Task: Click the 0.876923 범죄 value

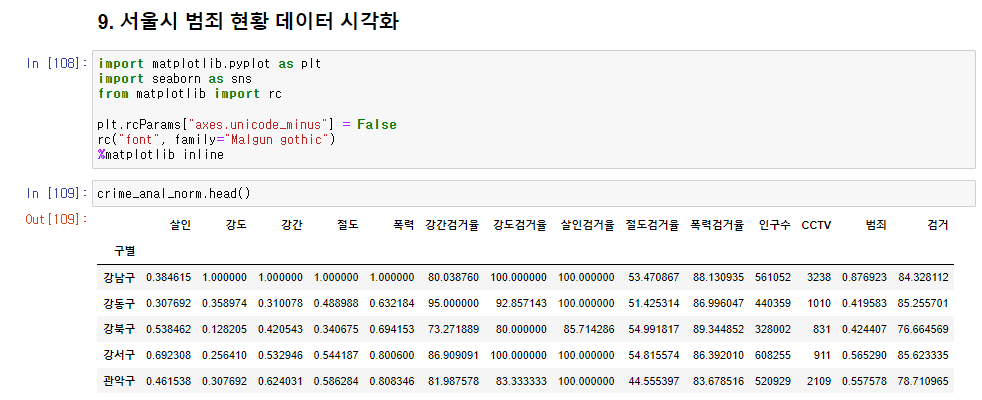Action: [864, 277]
